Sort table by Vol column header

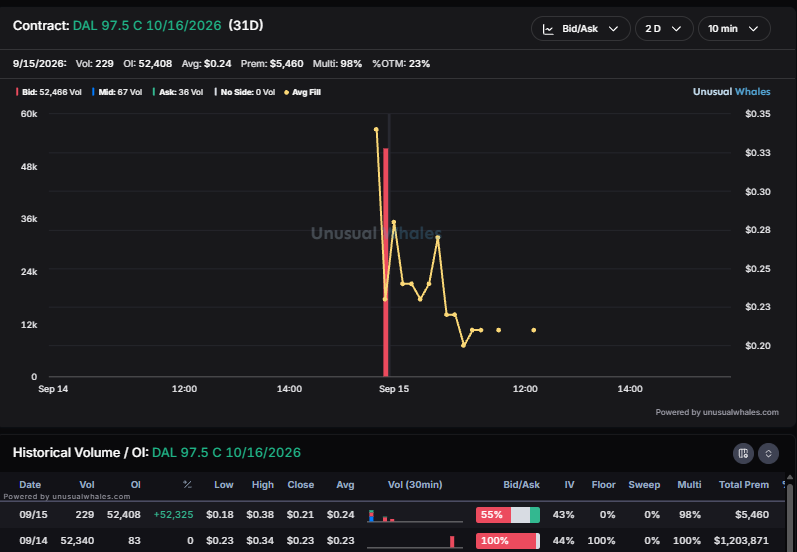coord(87,484)
